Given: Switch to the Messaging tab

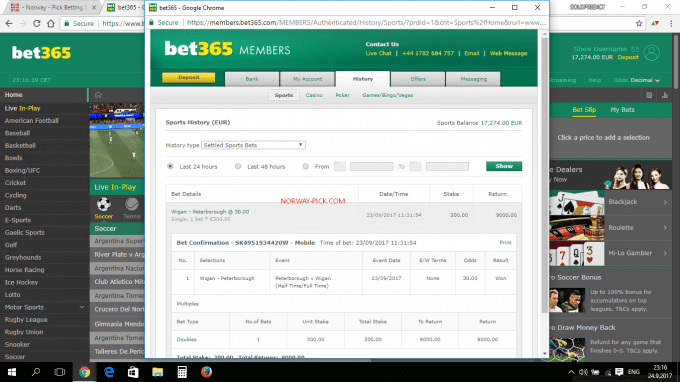Looking at the screenshot, I should coord(473,79).
